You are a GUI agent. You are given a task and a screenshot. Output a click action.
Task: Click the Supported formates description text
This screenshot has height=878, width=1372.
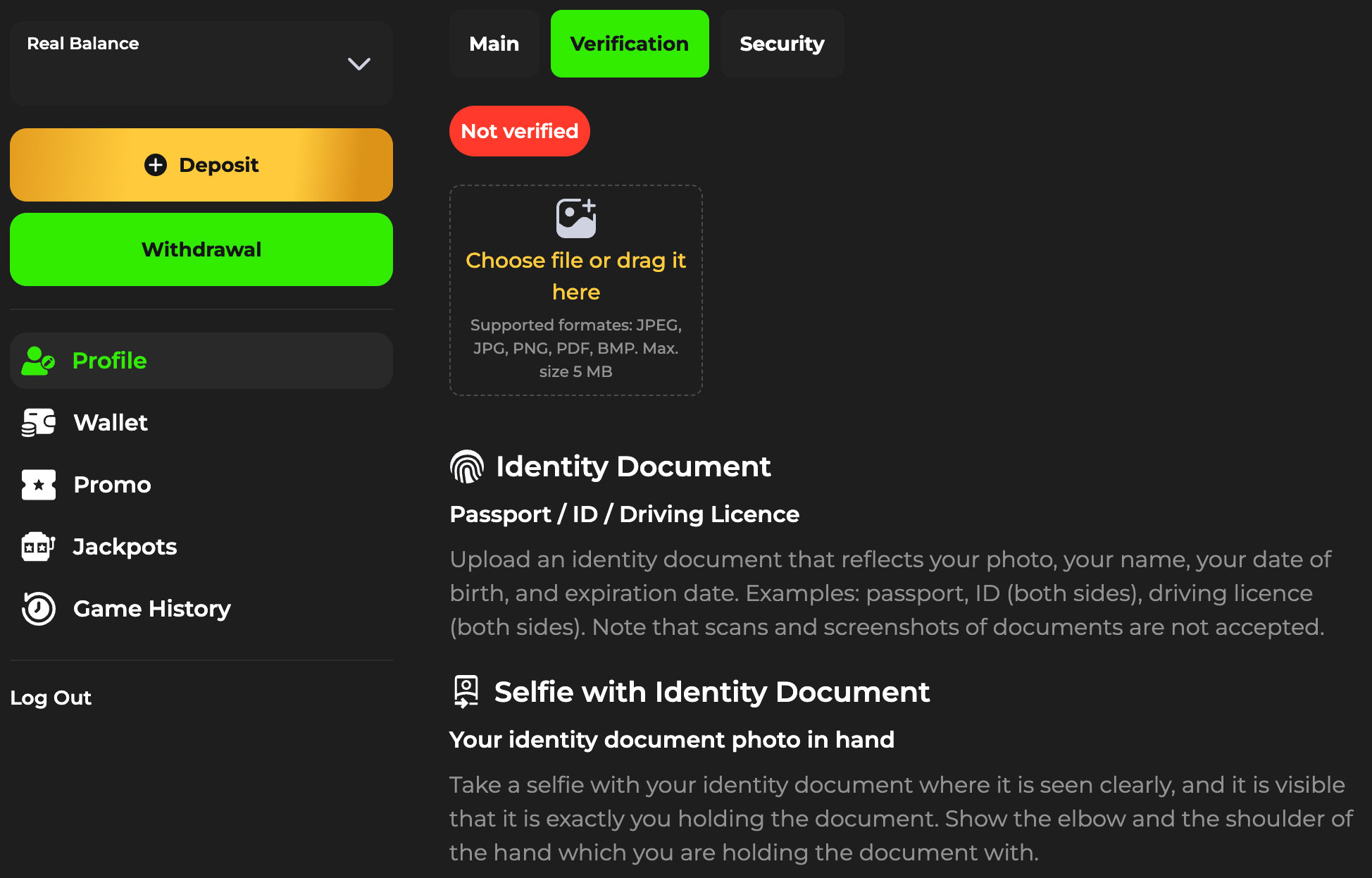pyautogui.click(x=576, y=348)
